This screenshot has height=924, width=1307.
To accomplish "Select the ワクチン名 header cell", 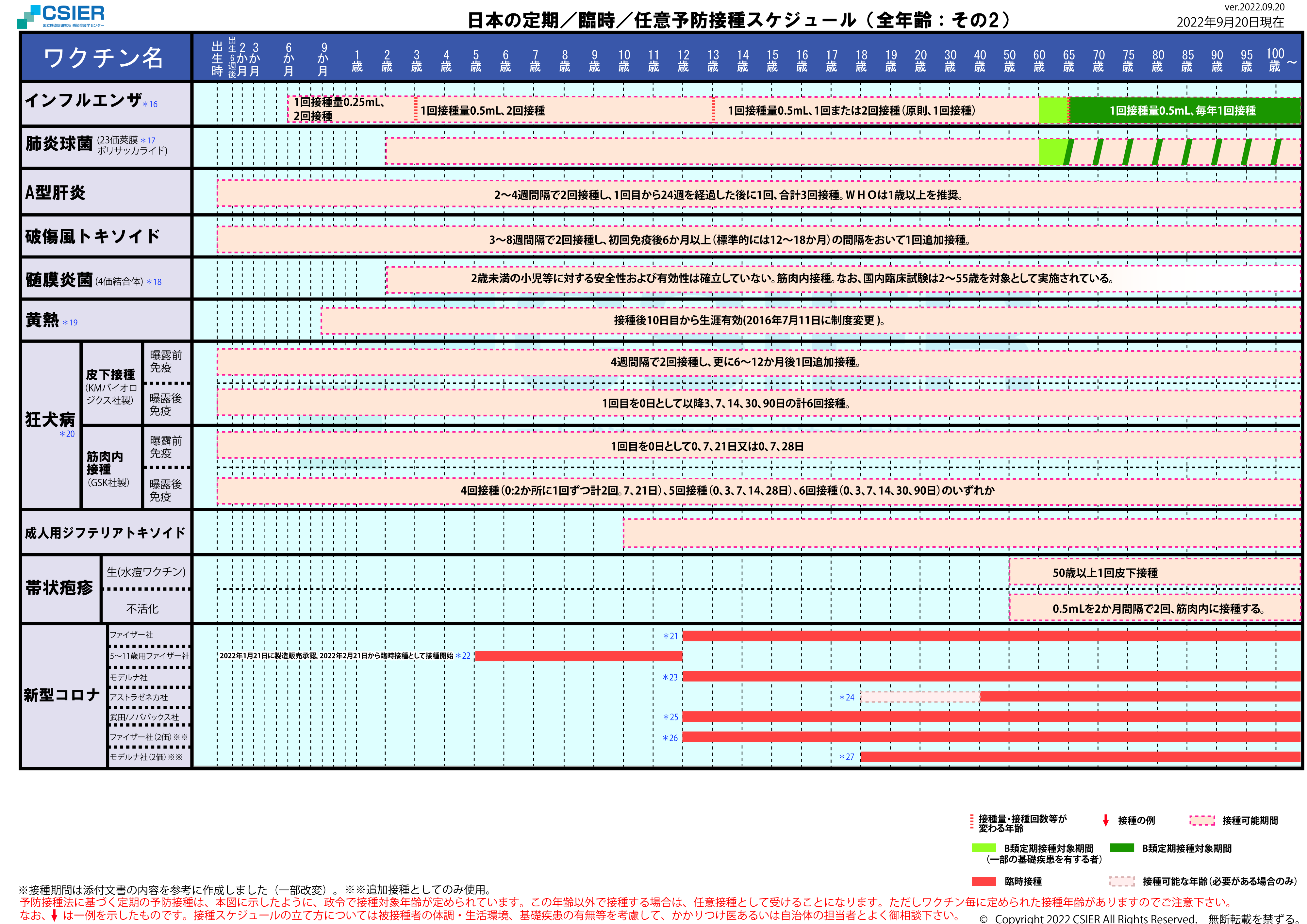I will (x=105, y=58).
